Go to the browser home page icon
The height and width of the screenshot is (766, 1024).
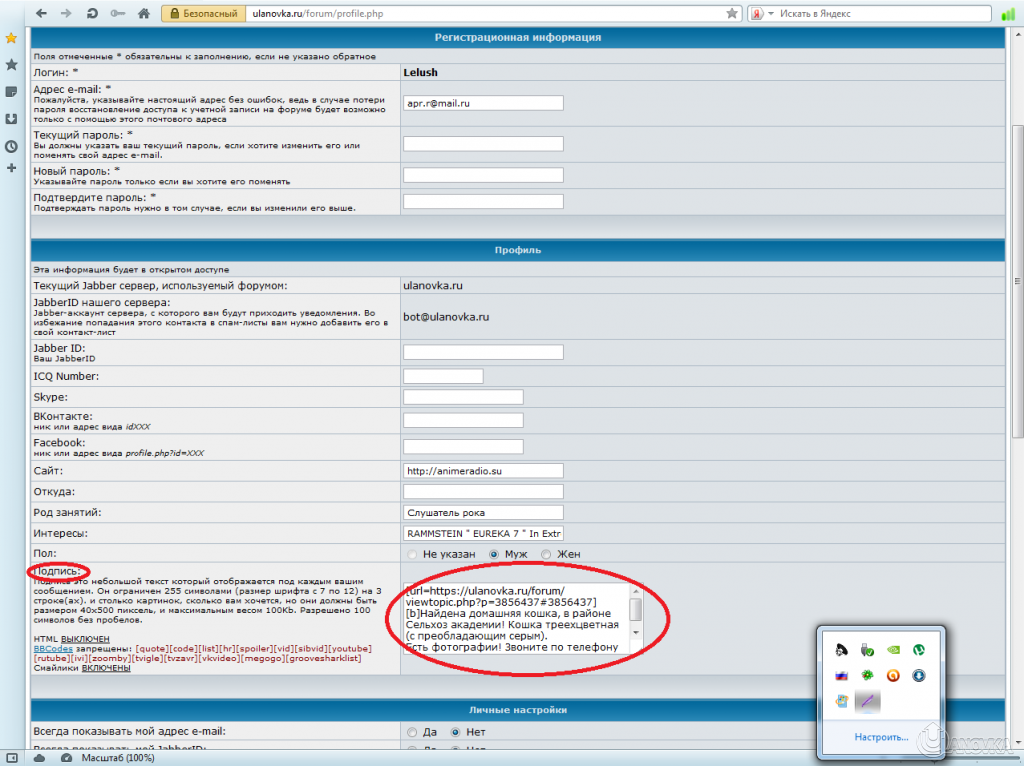[x=143, y=14]
